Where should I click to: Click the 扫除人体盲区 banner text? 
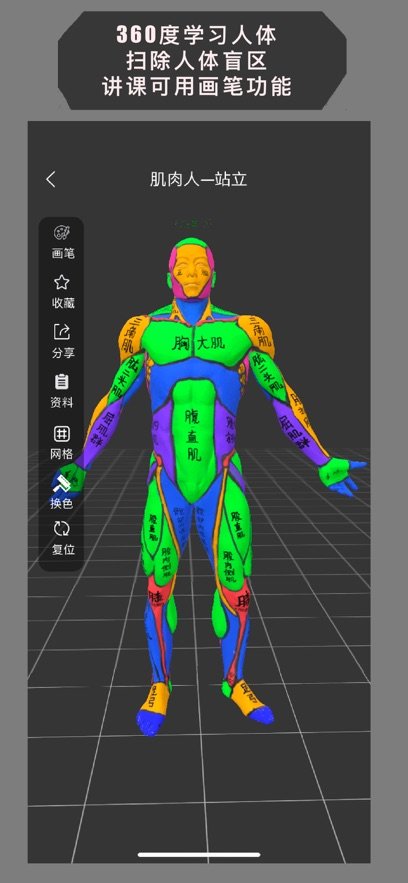tap(197, 61)
